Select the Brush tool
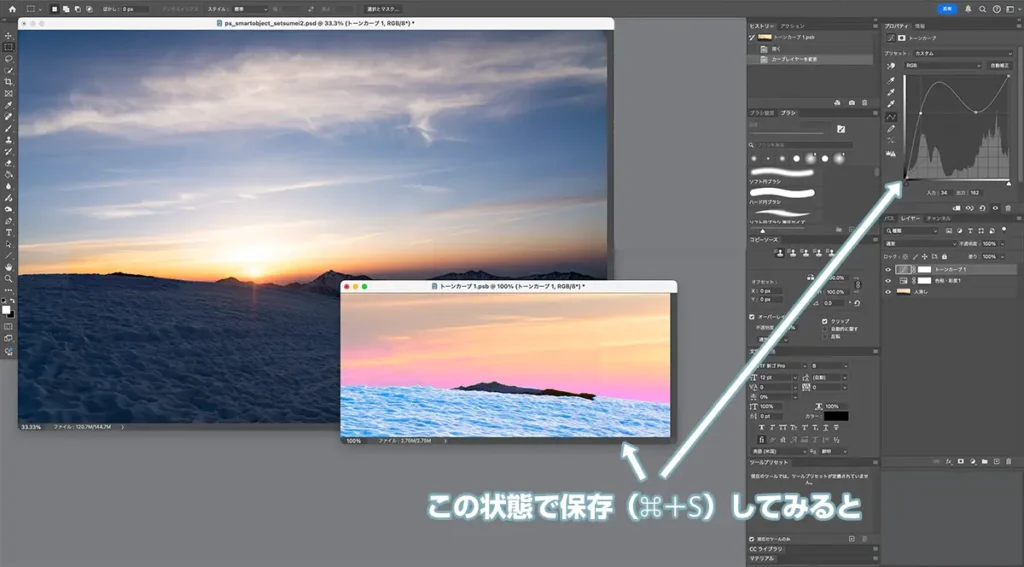The width and height of the screenshot is (1024, 567). pyautogui.click(x=8, y=129)
